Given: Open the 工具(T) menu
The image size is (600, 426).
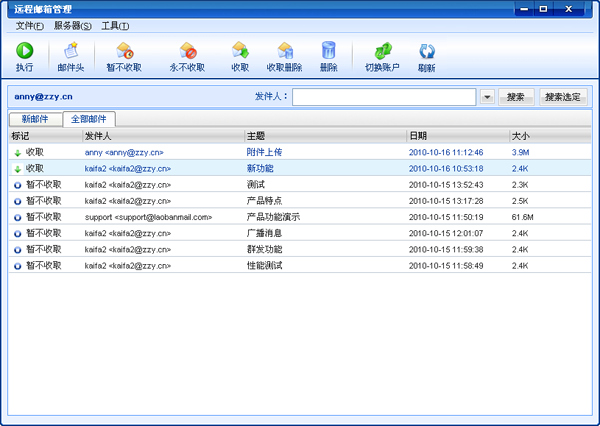Looking at the screenshot, I should pos(115,25).
